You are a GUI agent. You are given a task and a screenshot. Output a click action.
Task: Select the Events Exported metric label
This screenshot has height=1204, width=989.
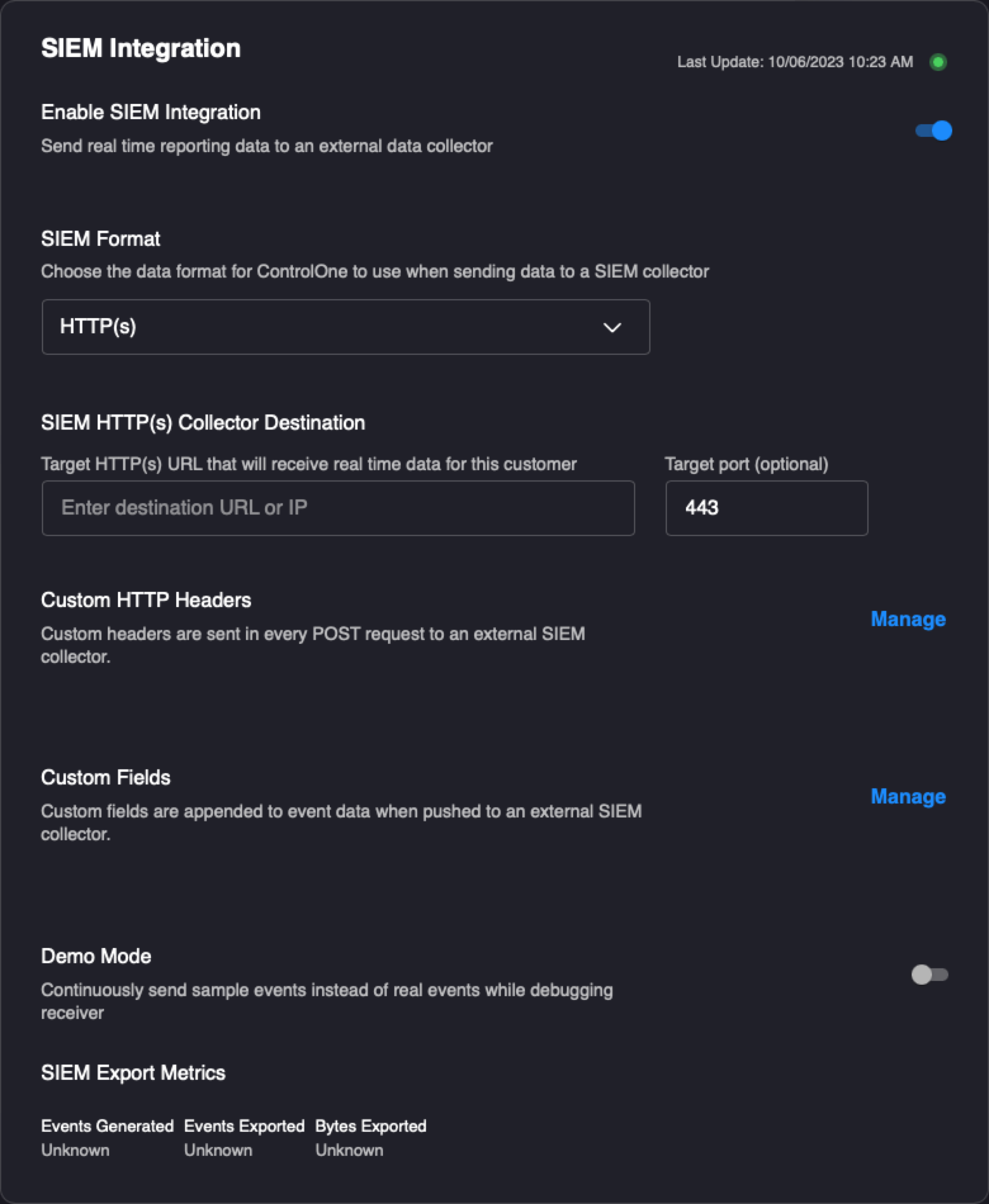[244, 1126]
